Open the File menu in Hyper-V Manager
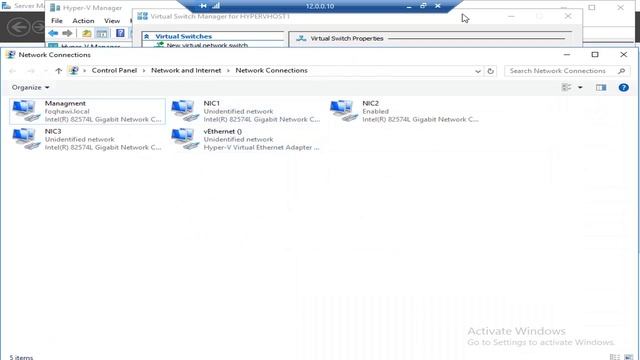640x360 pixels. [x=57, y=21]
